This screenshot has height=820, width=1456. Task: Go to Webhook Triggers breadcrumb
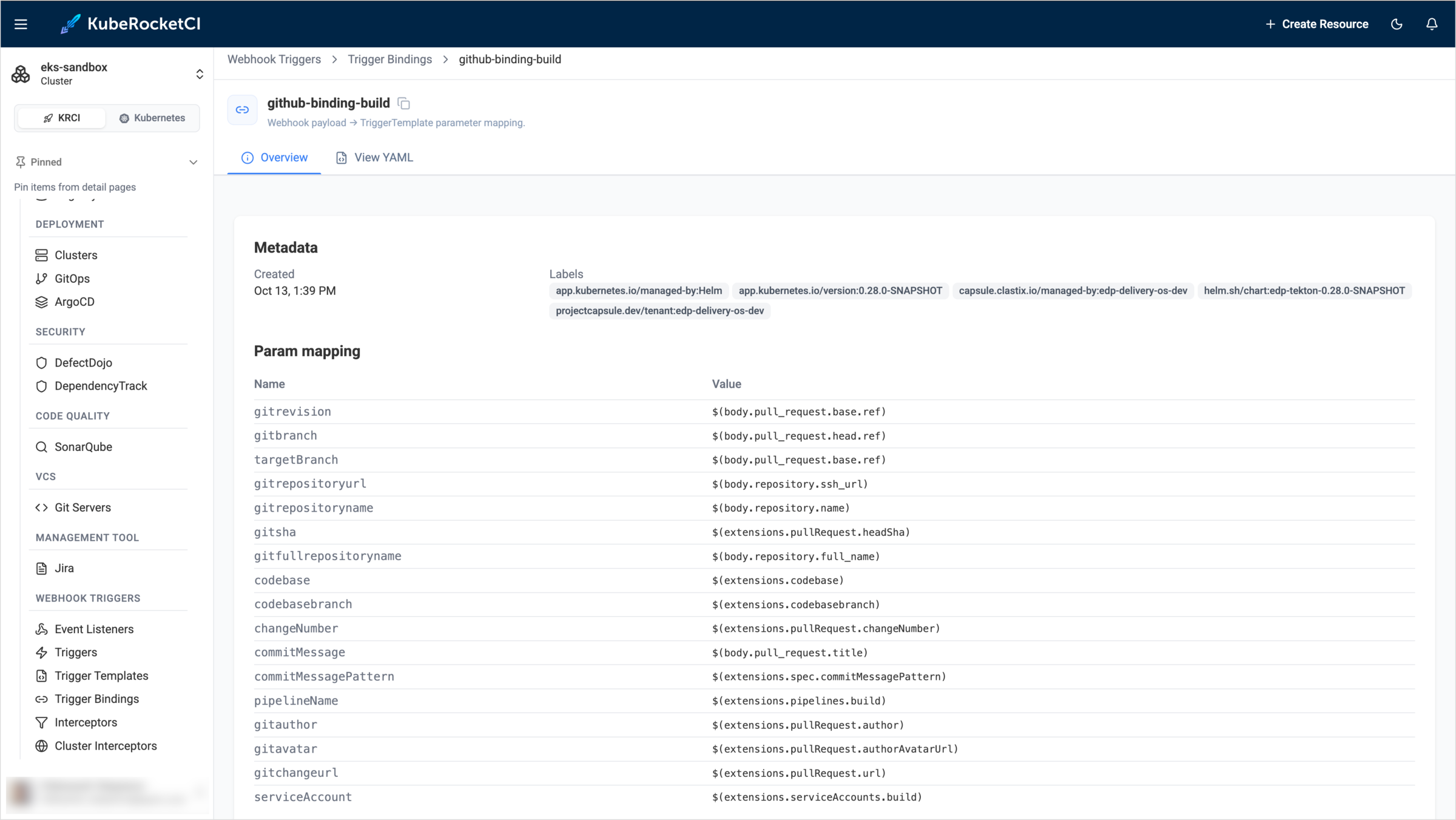click(274, 59)
